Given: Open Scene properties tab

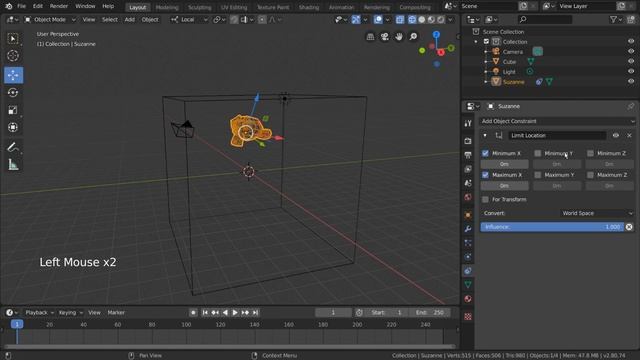Looking at the screenshot, I should point(468,183).
